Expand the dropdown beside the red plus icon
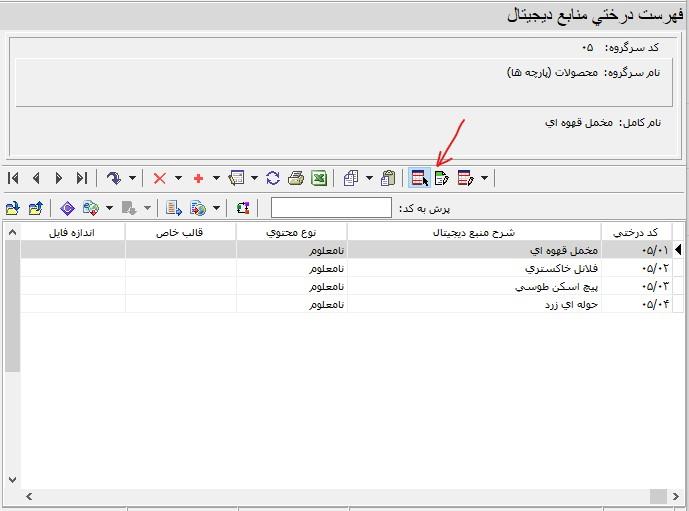 (x=216, y=178)
